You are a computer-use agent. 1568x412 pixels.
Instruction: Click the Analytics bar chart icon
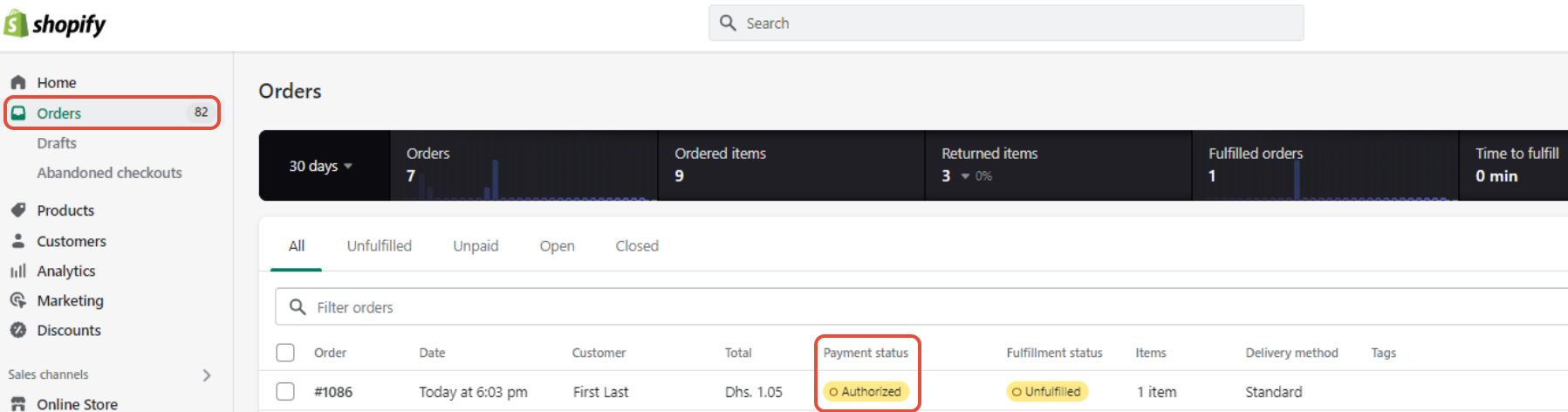pyautogui.click(x=18, y=271)
